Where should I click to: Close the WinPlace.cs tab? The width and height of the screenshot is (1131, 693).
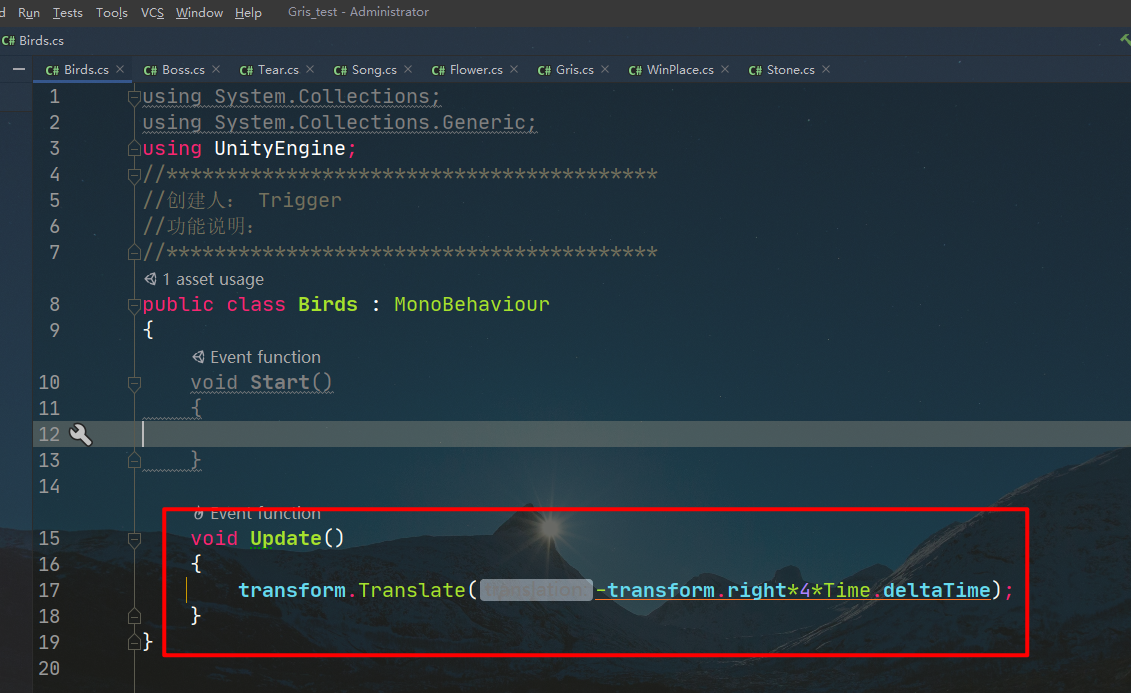click(x=724, y=69)
